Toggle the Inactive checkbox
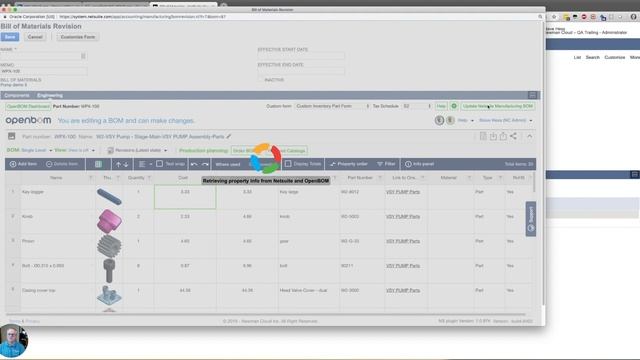The width and height of the screenshot is (640, 360). pos(260,80)
